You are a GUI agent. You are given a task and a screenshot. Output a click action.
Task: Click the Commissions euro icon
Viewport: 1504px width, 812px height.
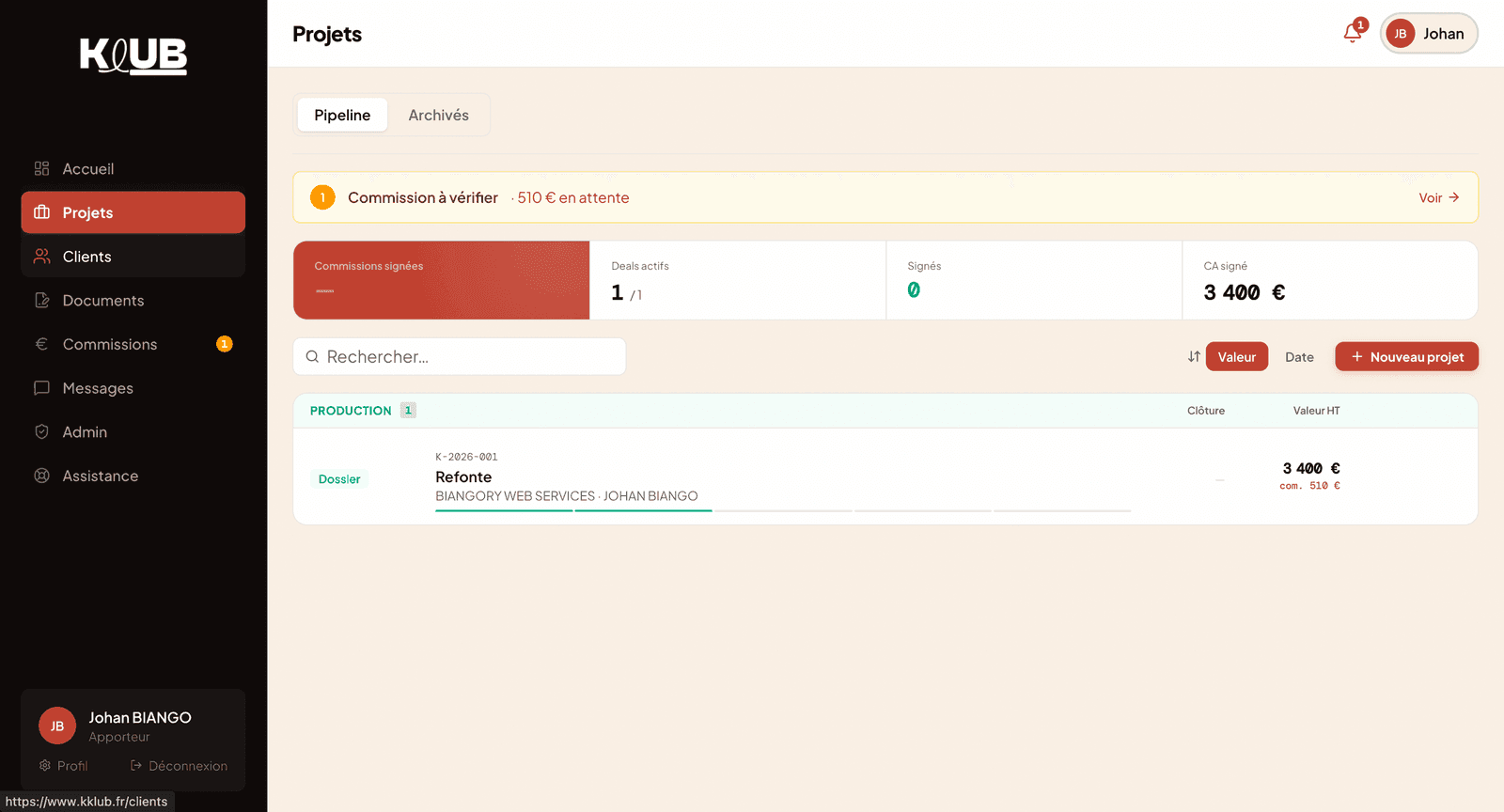tap(41, 344)
